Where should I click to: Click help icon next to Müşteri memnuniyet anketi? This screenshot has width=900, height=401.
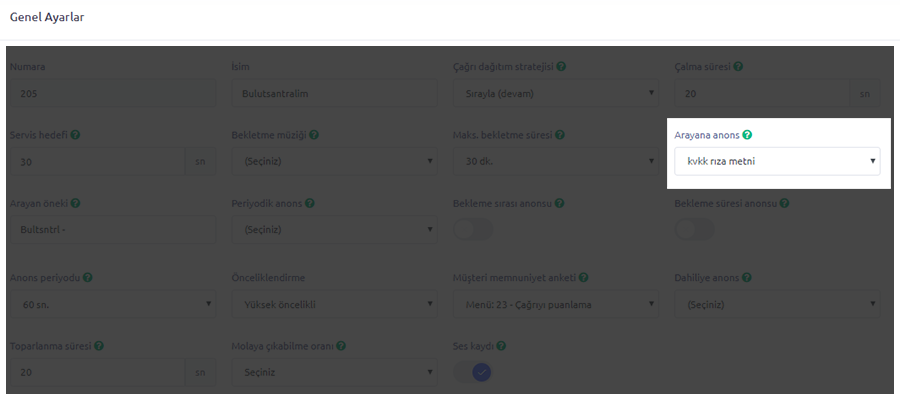[584, 277]
